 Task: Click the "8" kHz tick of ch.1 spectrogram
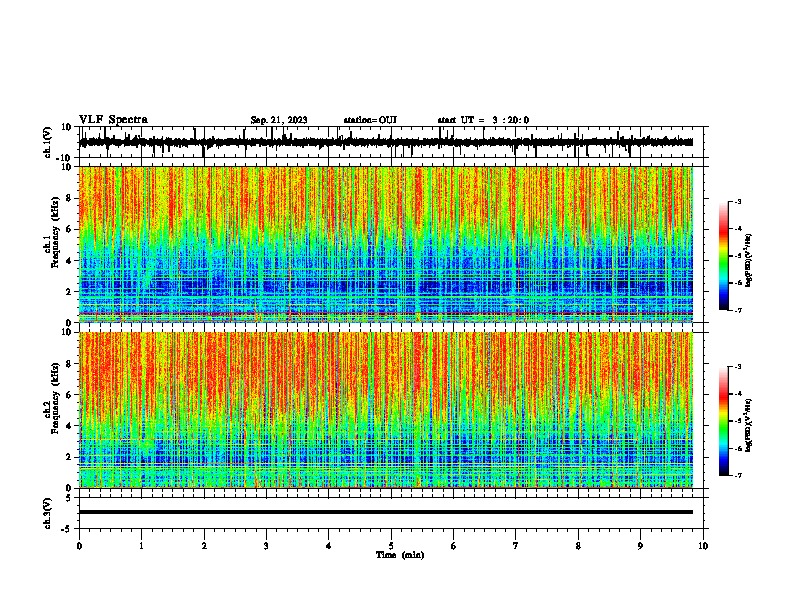69,198
